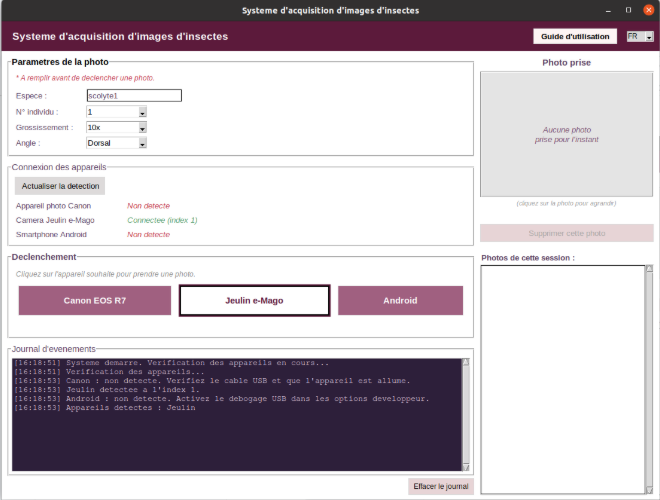Screen dimensions: 660x500
Task: Open the FR language dropdown
Action: tap(640, 37)
